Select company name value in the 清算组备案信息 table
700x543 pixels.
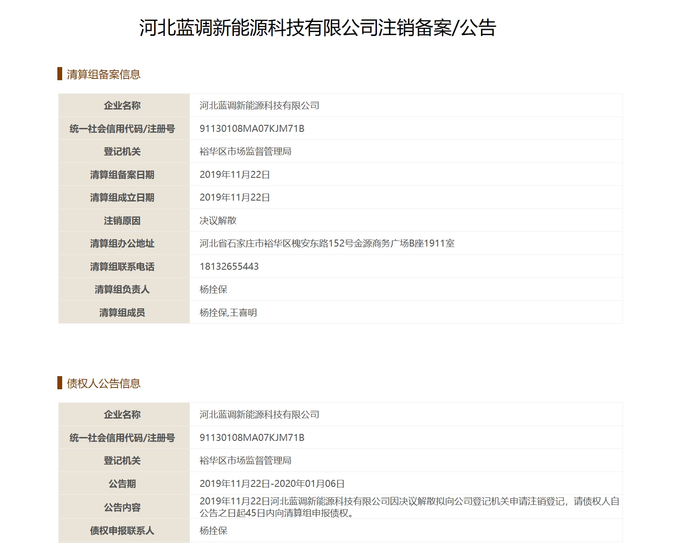[x=259, y=105]
